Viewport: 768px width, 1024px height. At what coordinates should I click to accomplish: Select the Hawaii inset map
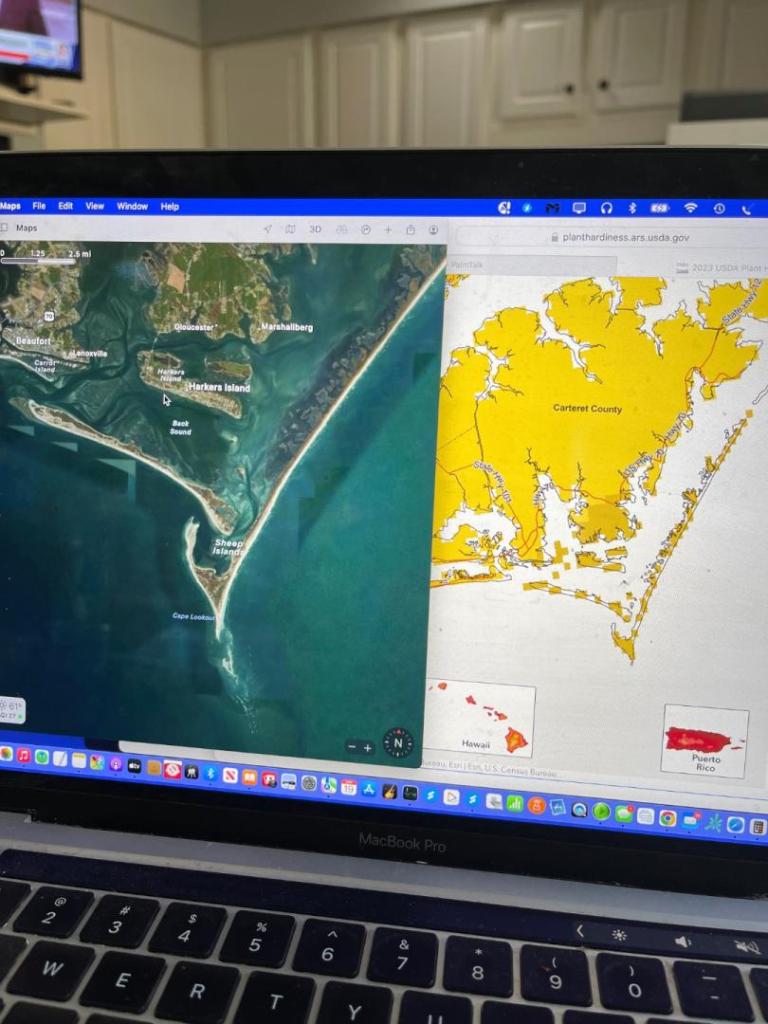tap(480, 717)
